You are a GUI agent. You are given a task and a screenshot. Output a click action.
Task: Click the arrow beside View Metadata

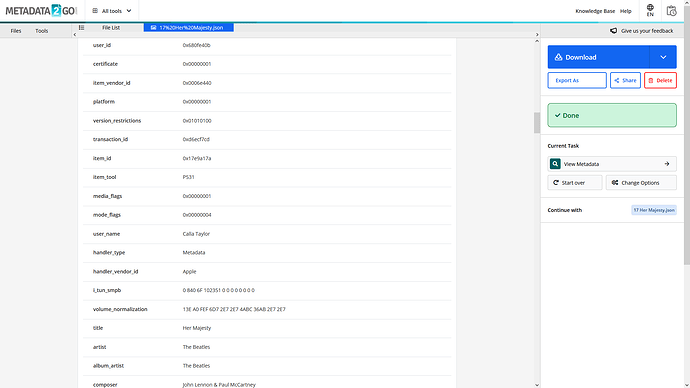[667, 164]
